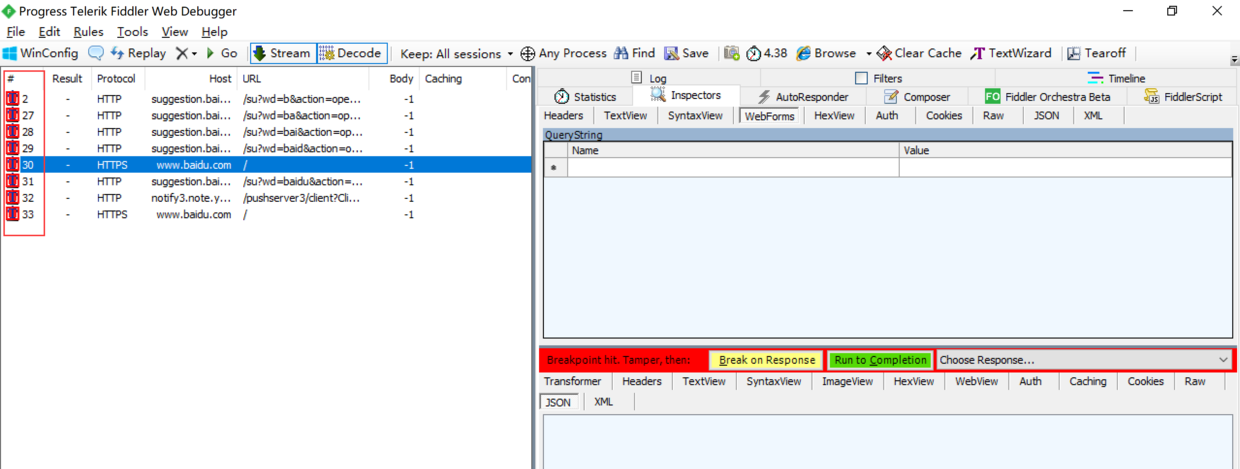Image resolution: width=1240 pixels, height=469 pixels.
Task: Open Keep: All sessions dropdown
Action: (456, 53)
